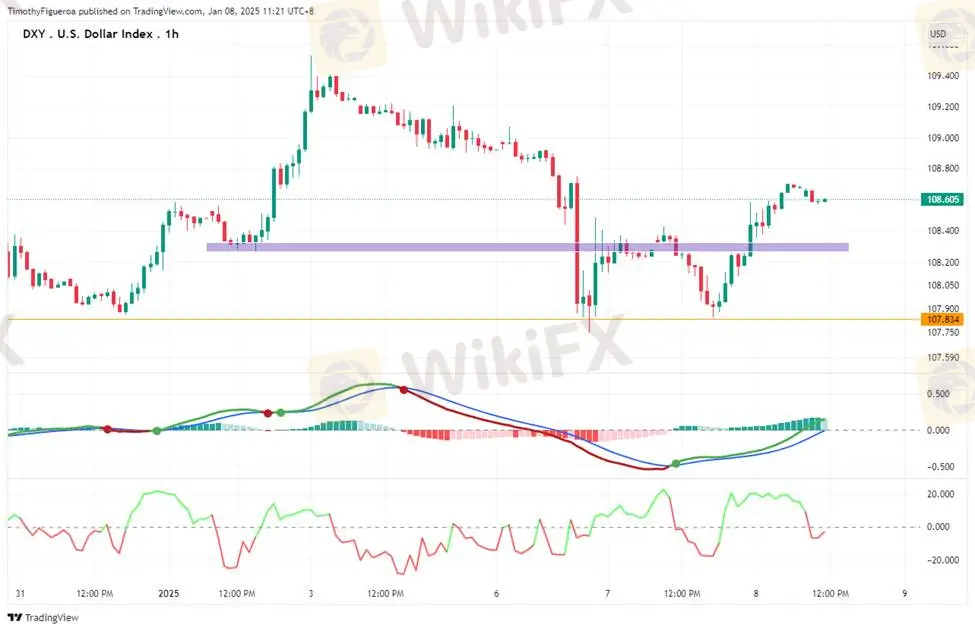Select the 'TimothyFigueroa published on TradingView.com' header text
The width and height of the screenshot is (975, 631).
point(105,11)
